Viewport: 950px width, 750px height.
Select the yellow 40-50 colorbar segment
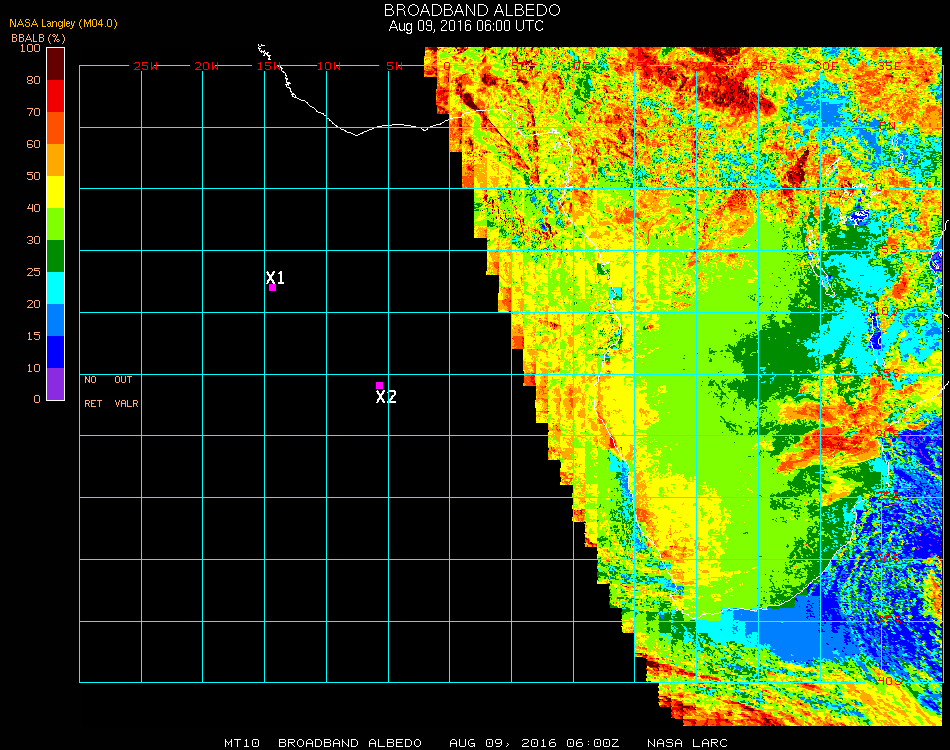tap(56, 192)
